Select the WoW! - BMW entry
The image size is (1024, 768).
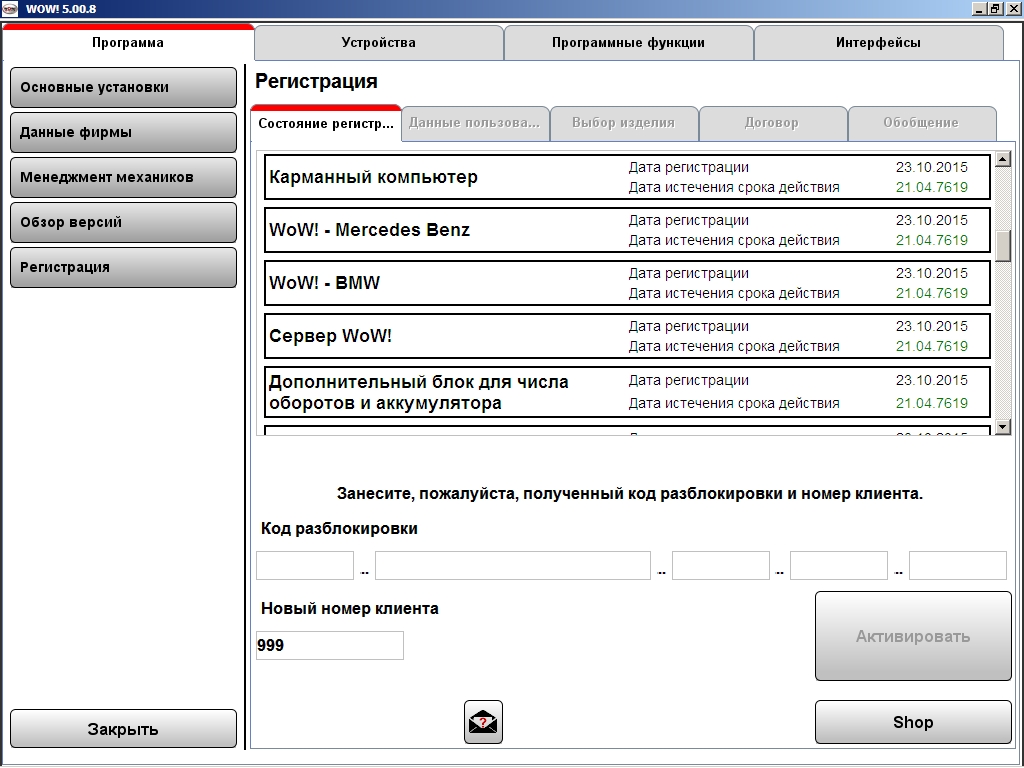point(628,283)
